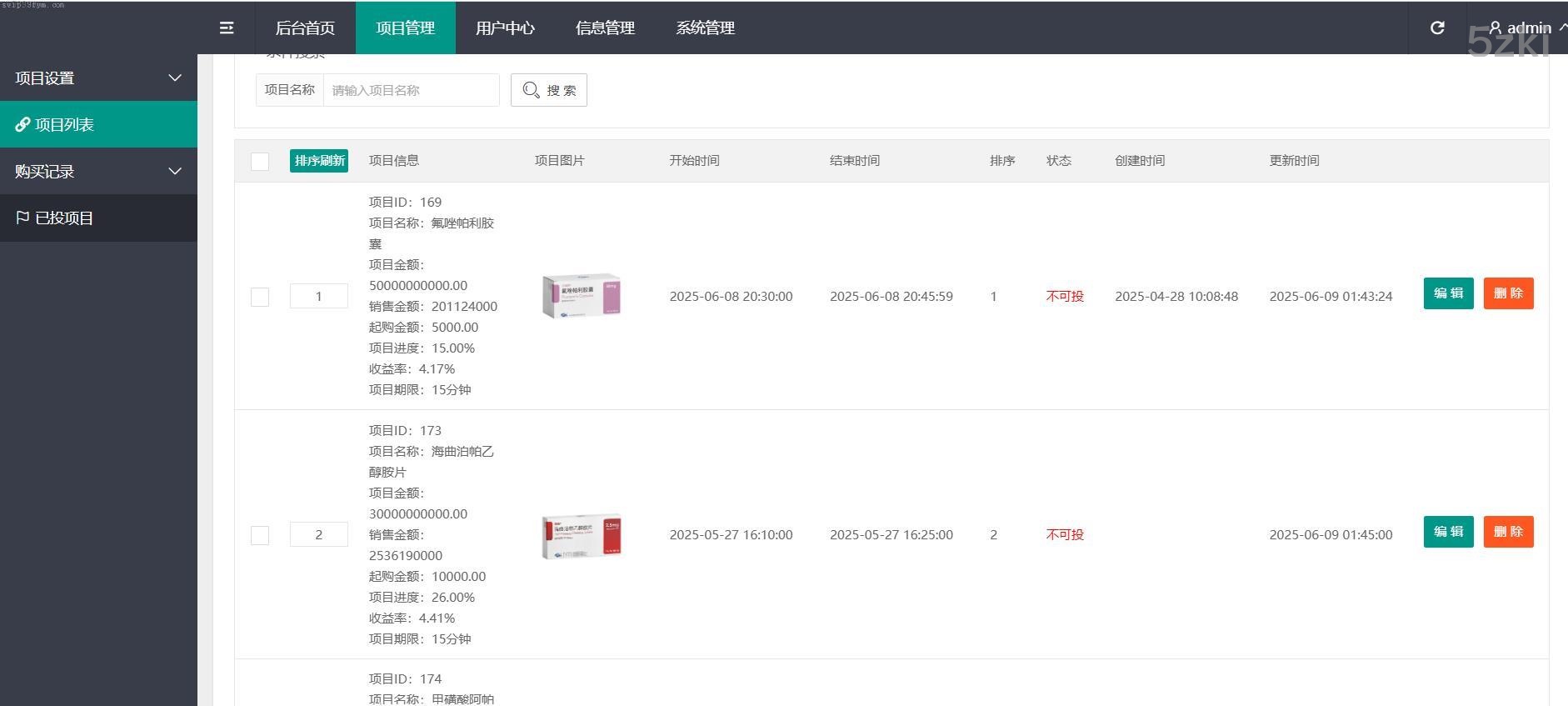Select start time 2025-05-27 16:10:00
This screenshot has width=1568, height=706.
(731, 534)
